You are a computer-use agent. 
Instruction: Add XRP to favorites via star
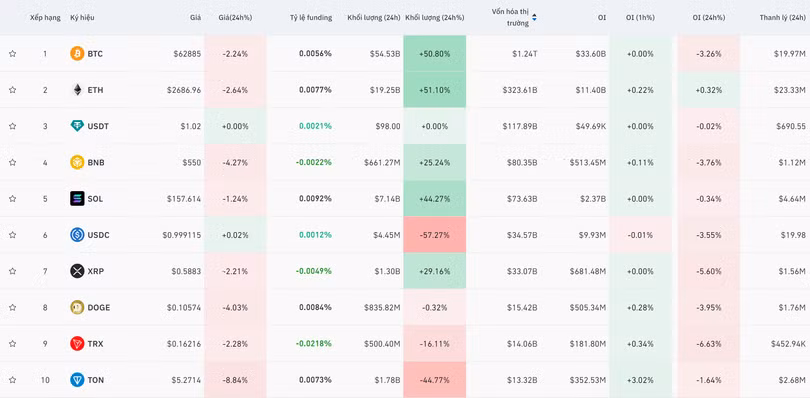pos(12,271)
